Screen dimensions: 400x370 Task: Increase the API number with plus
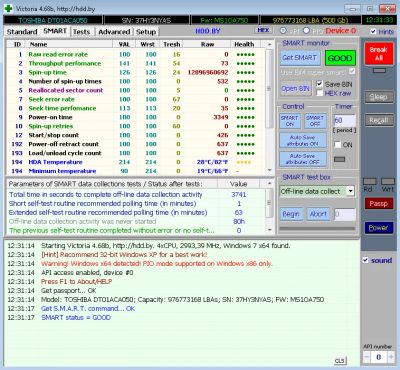click(x=390, y=357)
